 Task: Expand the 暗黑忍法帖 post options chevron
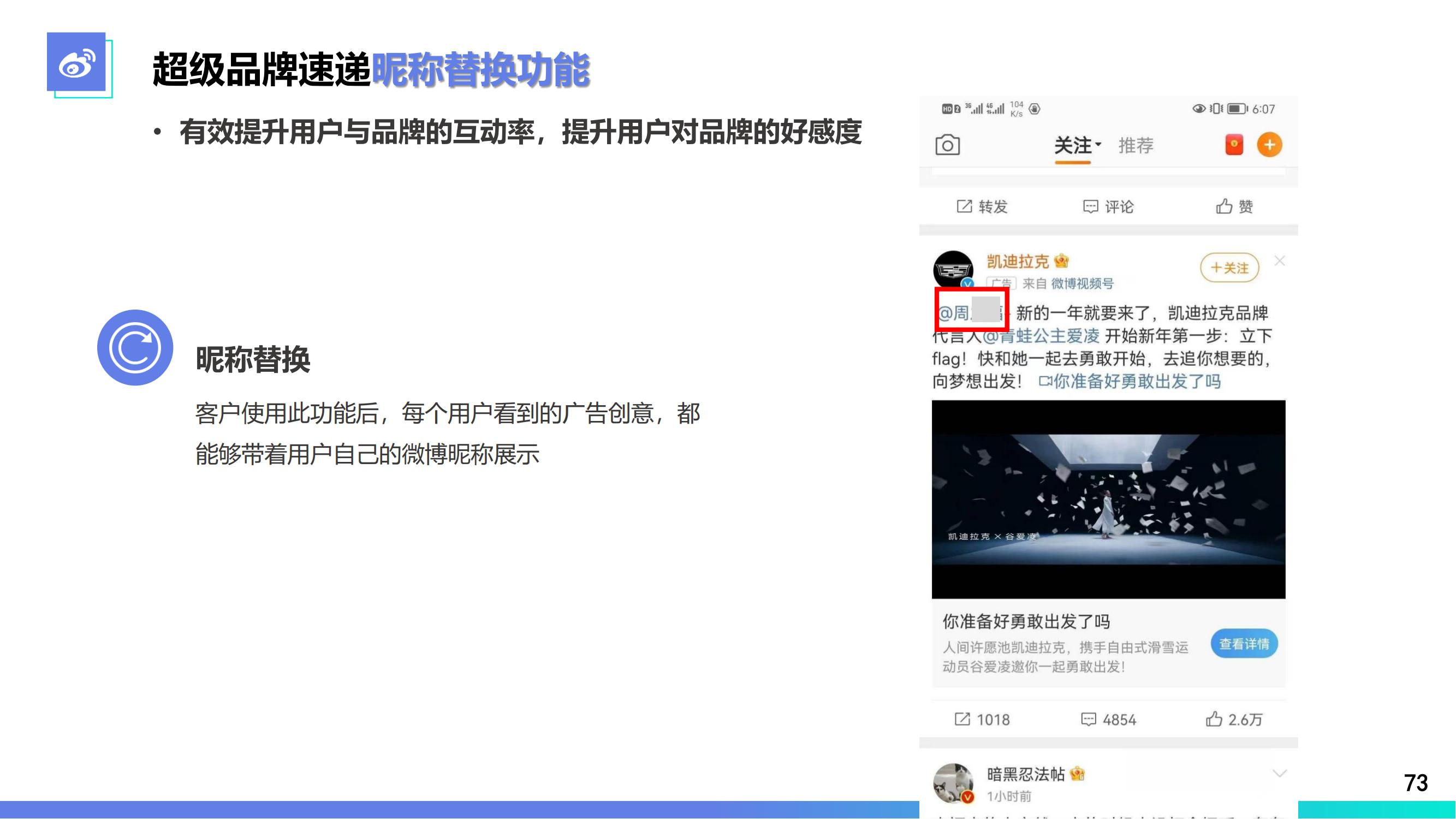[1279, 773]
